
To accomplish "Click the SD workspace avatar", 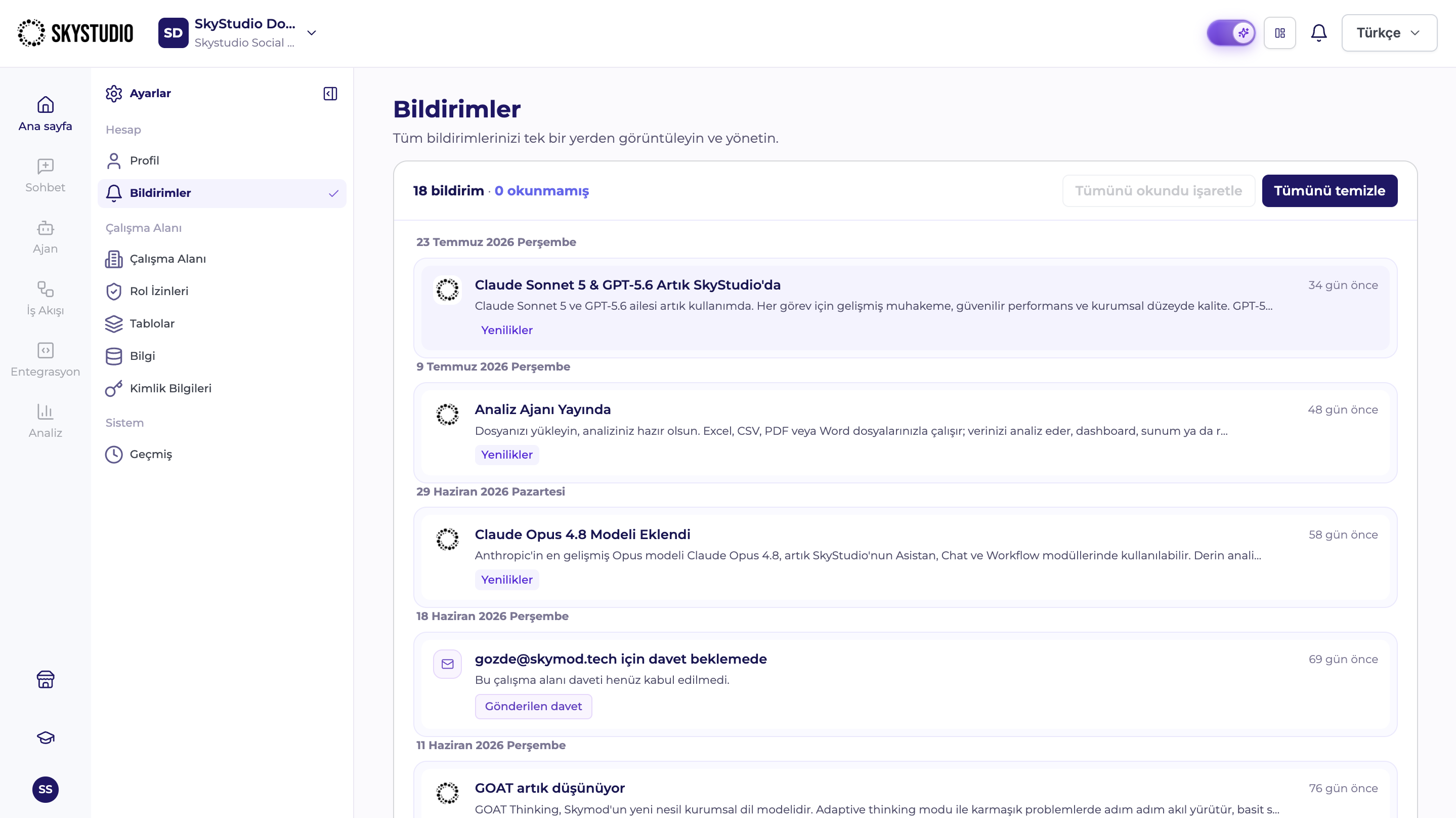I will 173,33.
